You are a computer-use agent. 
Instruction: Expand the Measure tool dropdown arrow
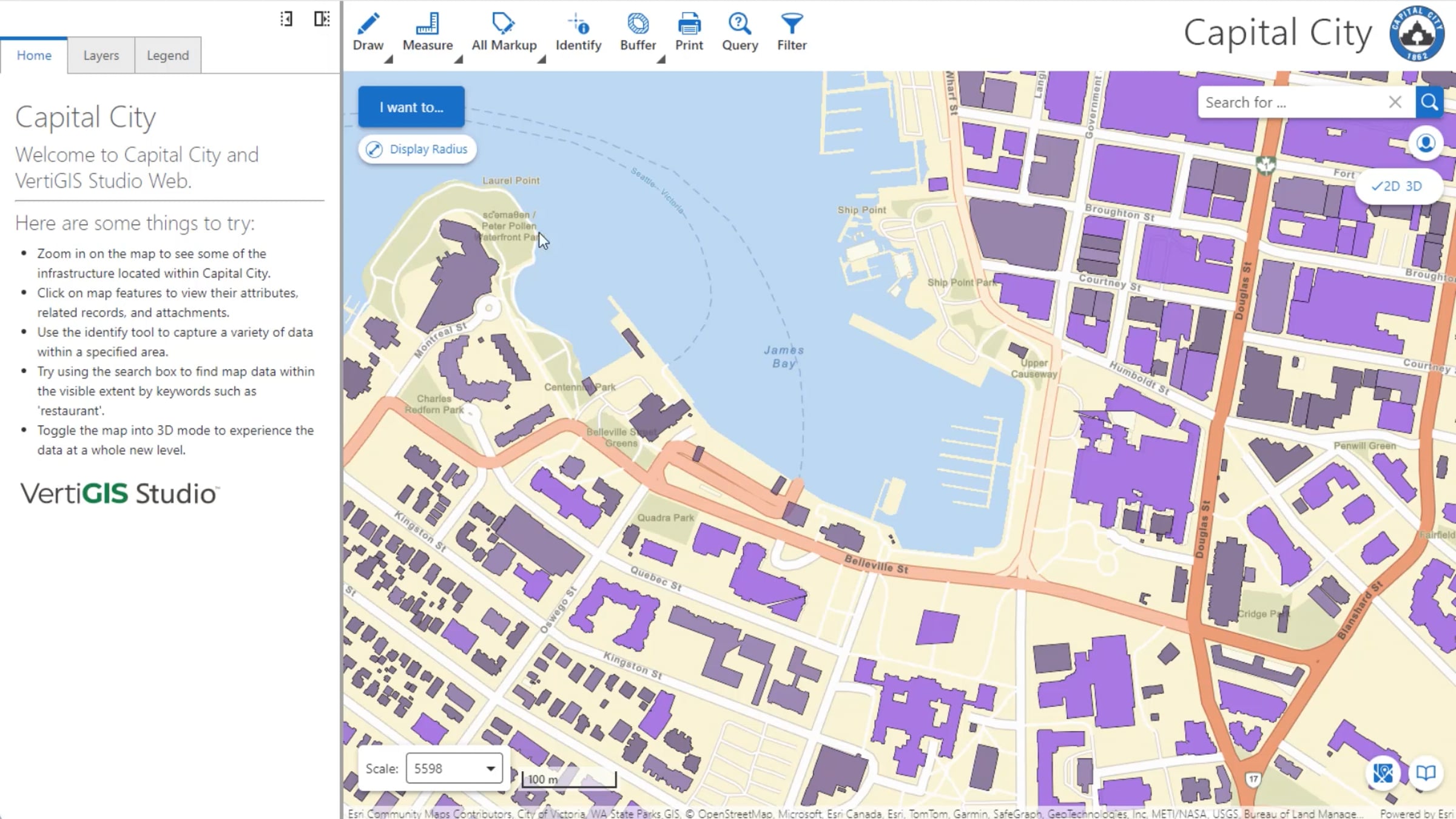(x=458, y=59)
